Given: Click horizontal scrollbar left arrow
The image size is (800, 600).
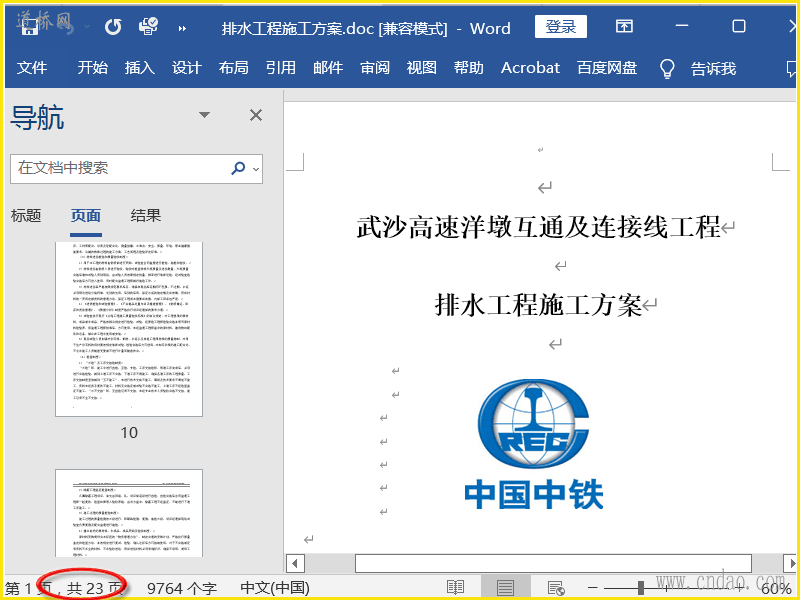Looking at the screenshot, I should (x=295, y=564).
